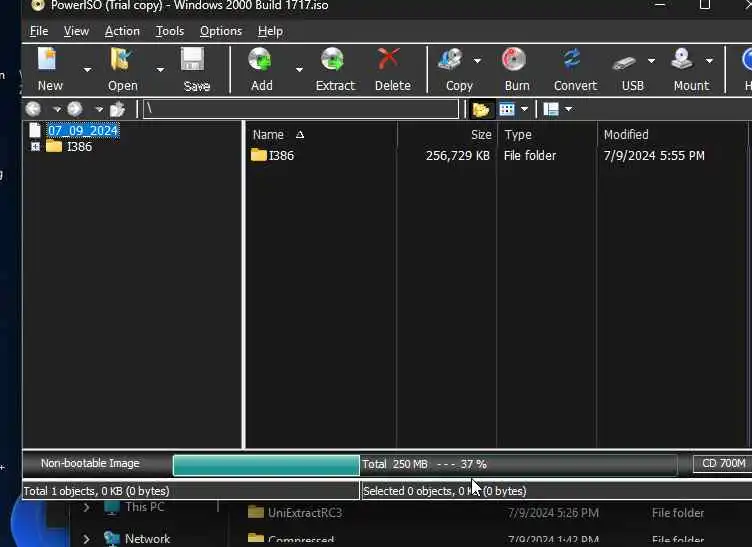Image resolution: width=752 pixels, height=547 pixels.
Task: Open the USB dropdown arrow
Action: tap(651, 61)
